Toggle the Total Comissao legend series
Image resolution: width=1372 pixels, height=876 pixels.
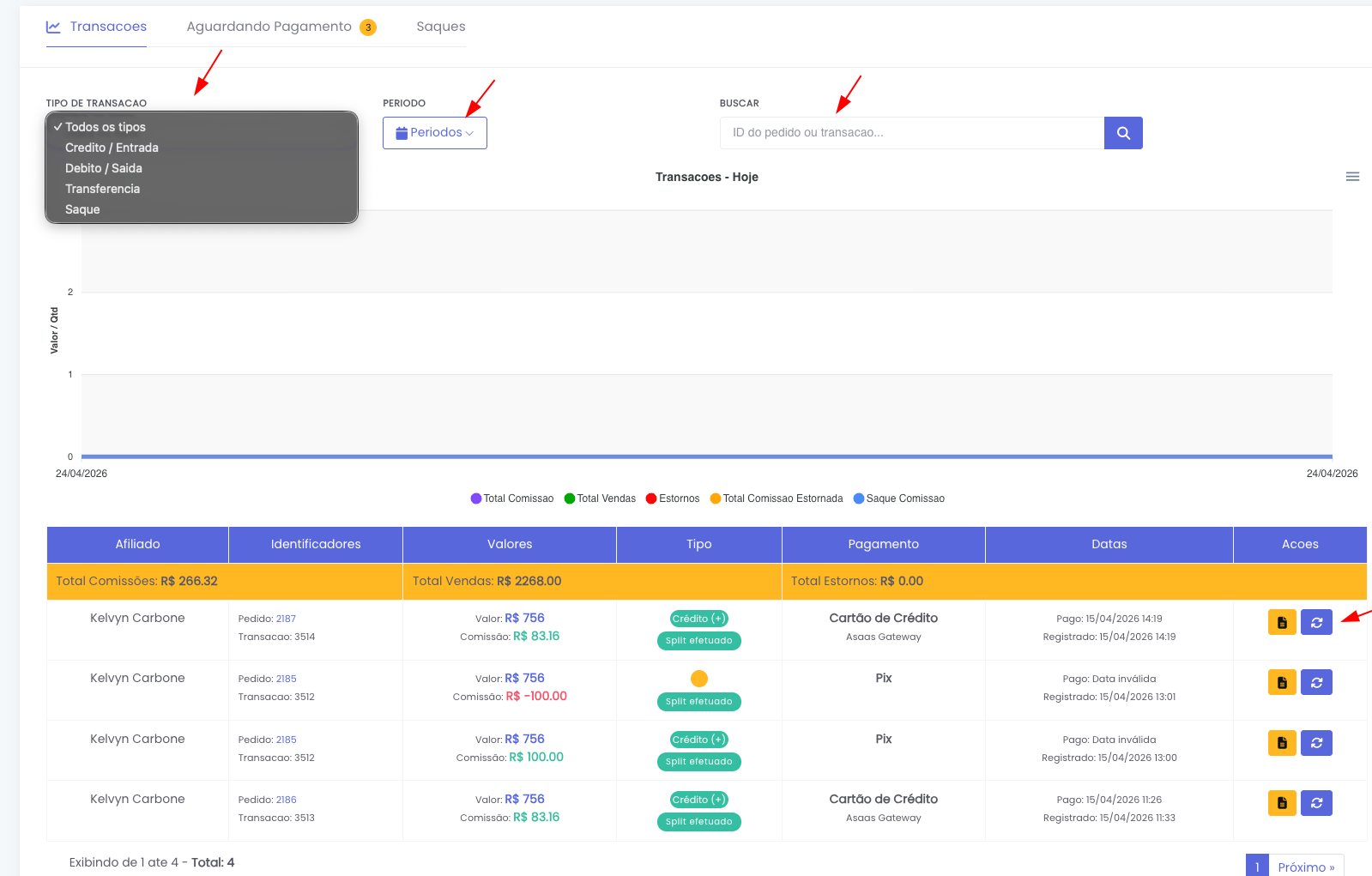(x=512, y=498)
